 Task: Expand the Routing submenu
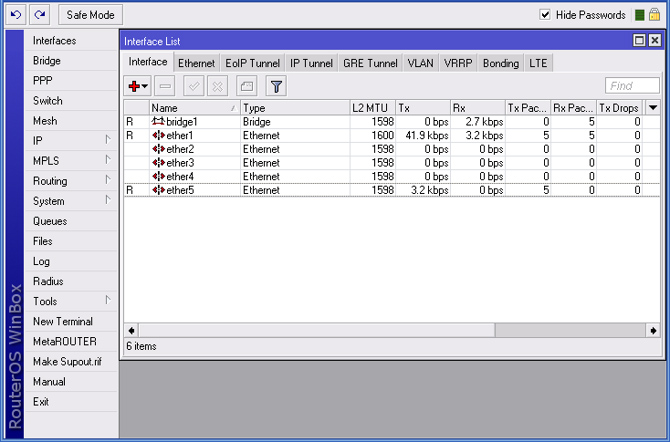click(70, 181)
